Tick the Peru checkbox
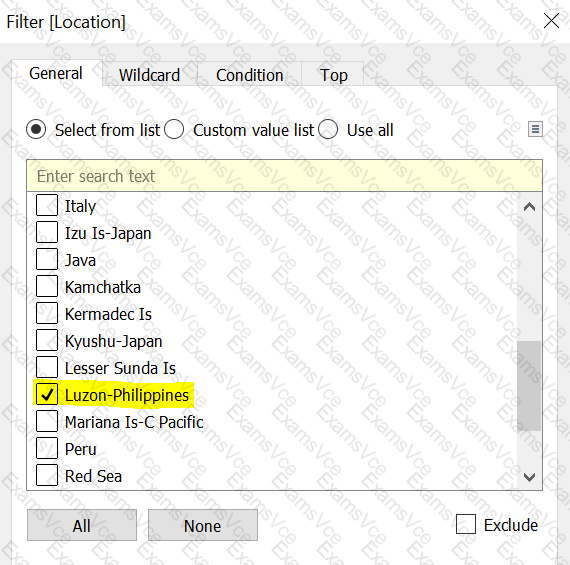Image resolution: width=570 pixels, height=565 pixels. tap(47, 448)
